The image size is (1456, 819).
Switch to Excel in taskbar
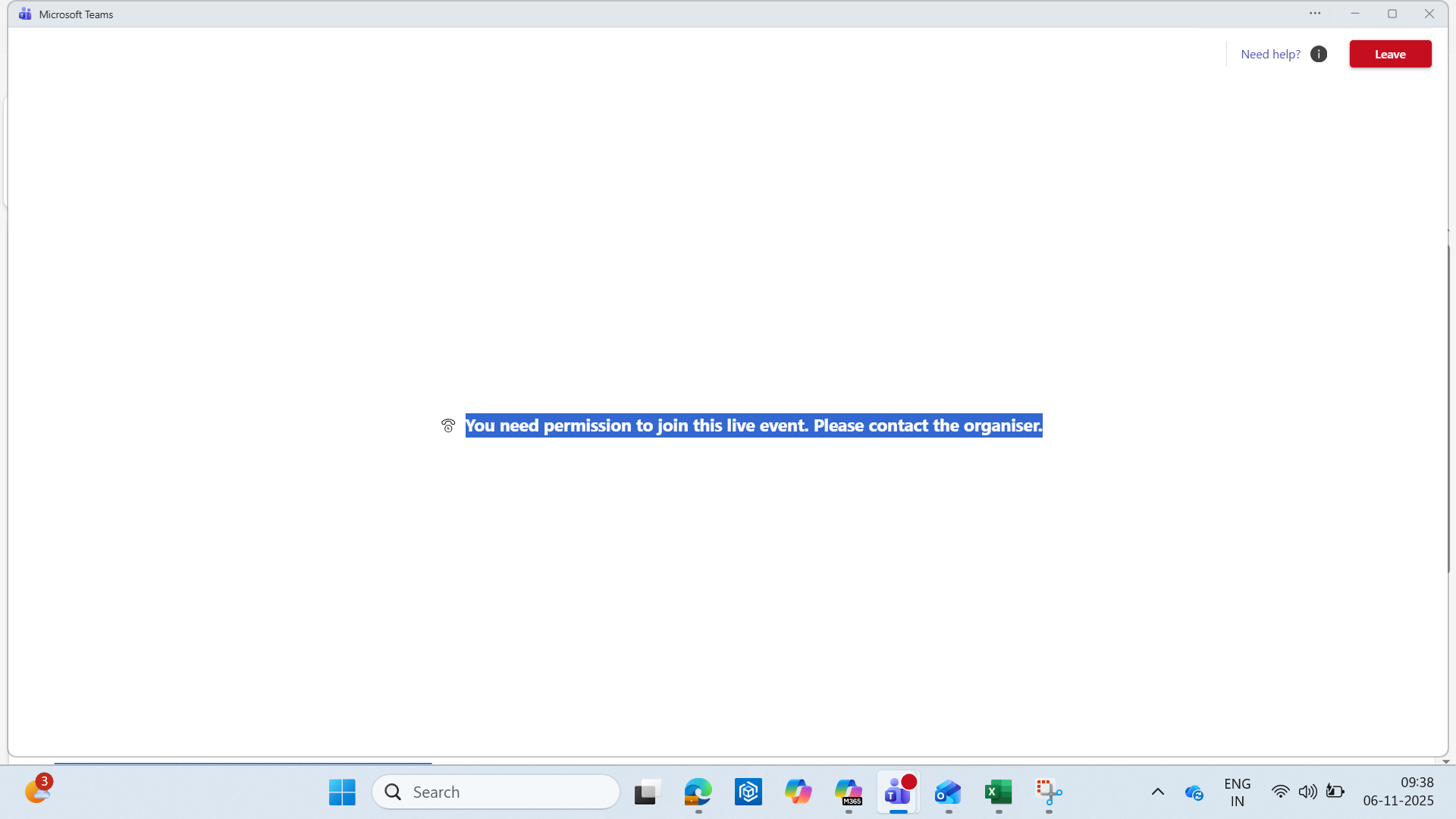point(998,792)
